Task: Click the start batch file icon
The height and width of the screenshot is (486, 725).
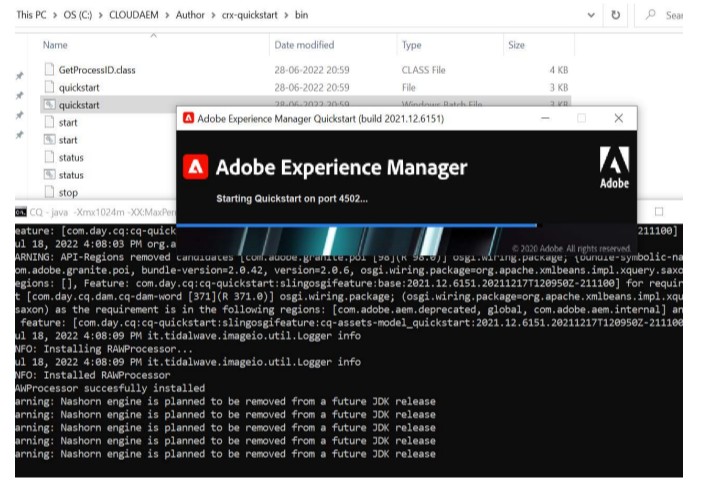Action: 49,139
